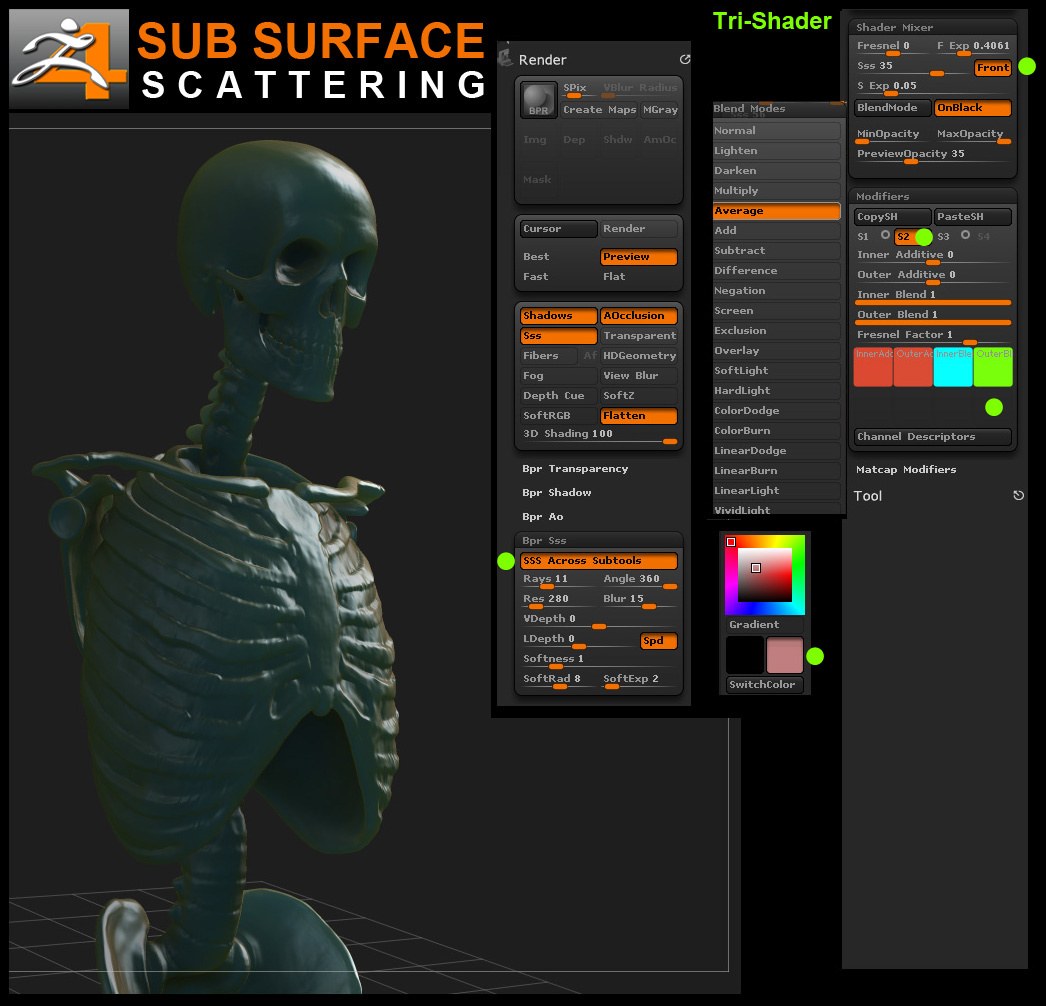The image size is (1046, 1006).
Task: Click the PasteSH button
Action: click(x=973, y=217)
